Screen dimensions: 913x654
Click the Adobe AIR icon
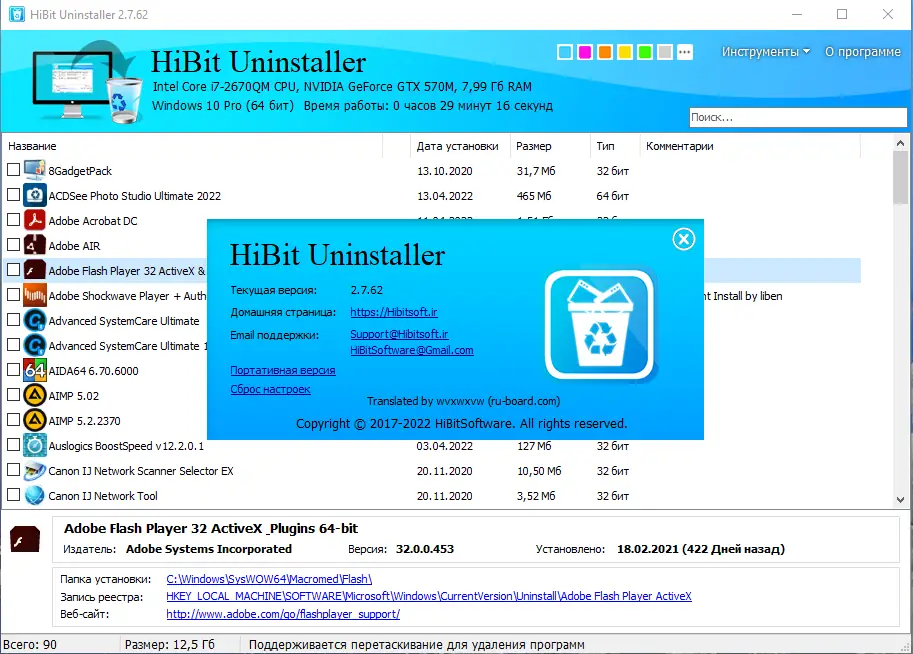(x=35, y=245)
